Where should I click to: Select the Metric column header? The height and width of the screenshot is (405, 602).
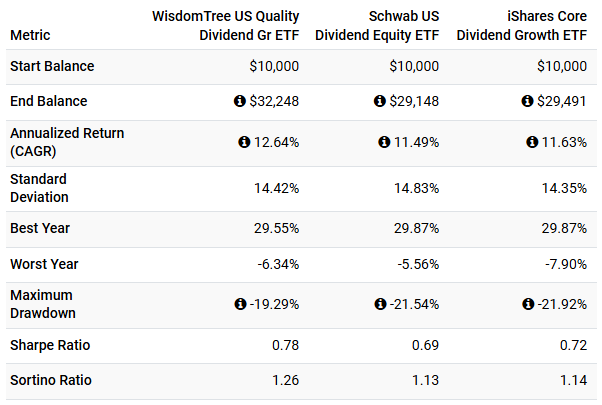[30, 35]
